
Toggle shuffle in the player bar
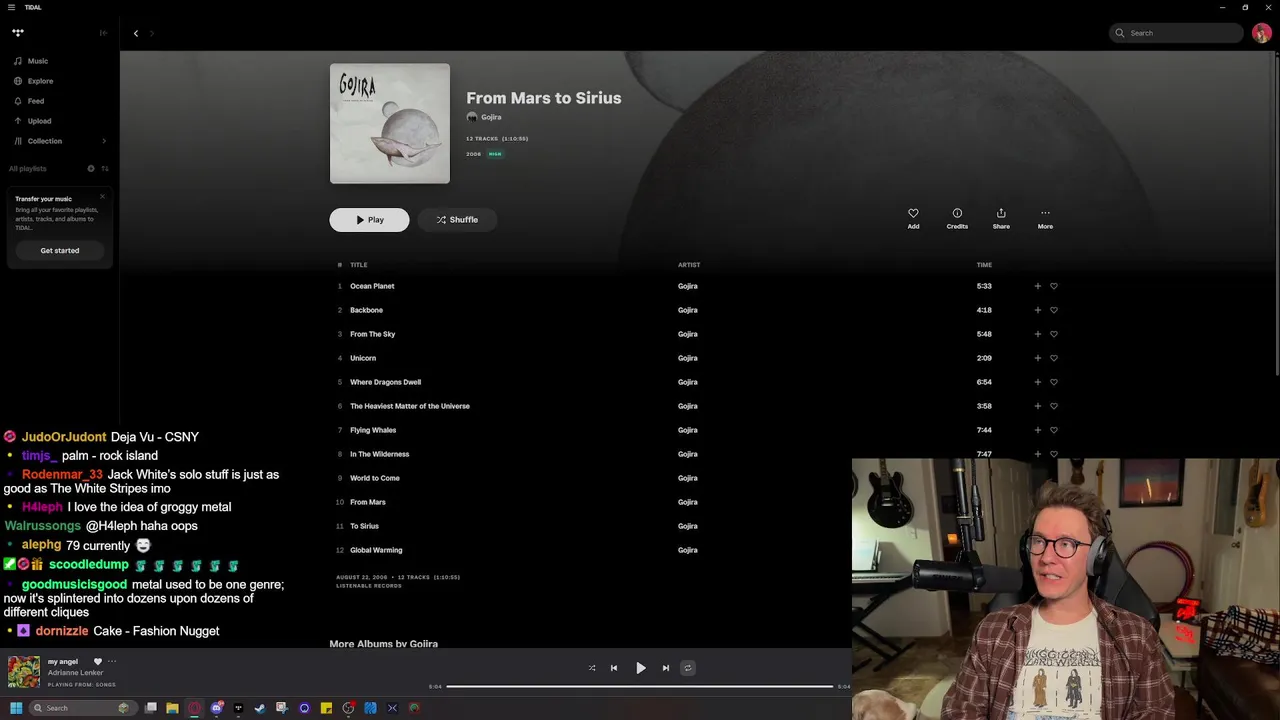point(592,668)
